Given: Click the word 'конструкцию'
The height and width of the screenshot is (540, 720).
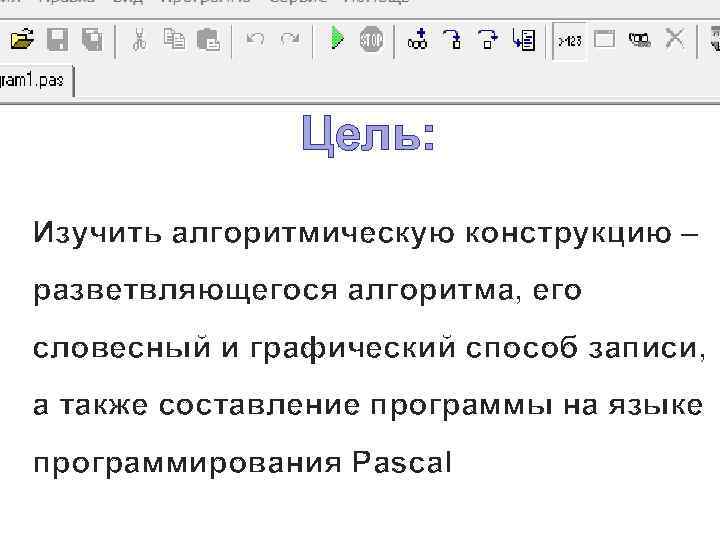Looking at the screenshot, I should [x=569, y=234].
